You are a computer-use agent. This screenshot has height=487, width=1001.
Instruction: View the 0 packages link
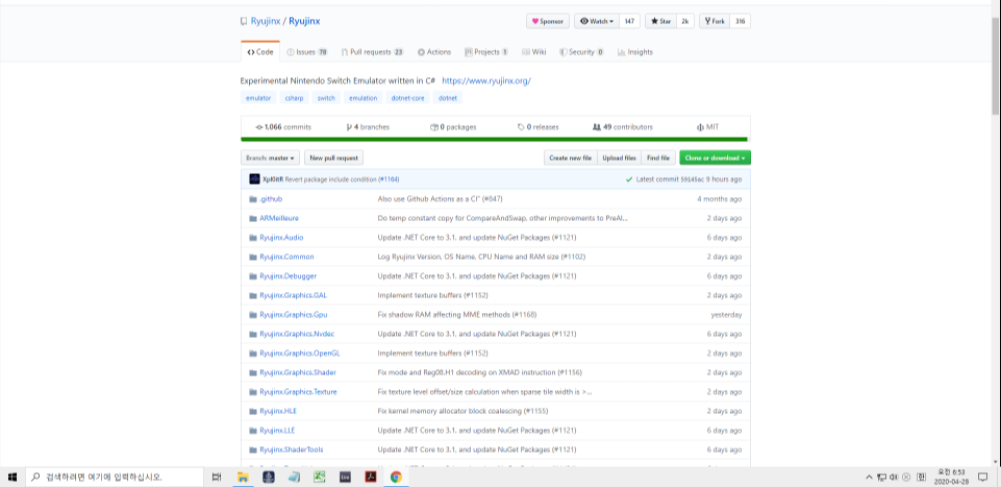pos(453,127)
